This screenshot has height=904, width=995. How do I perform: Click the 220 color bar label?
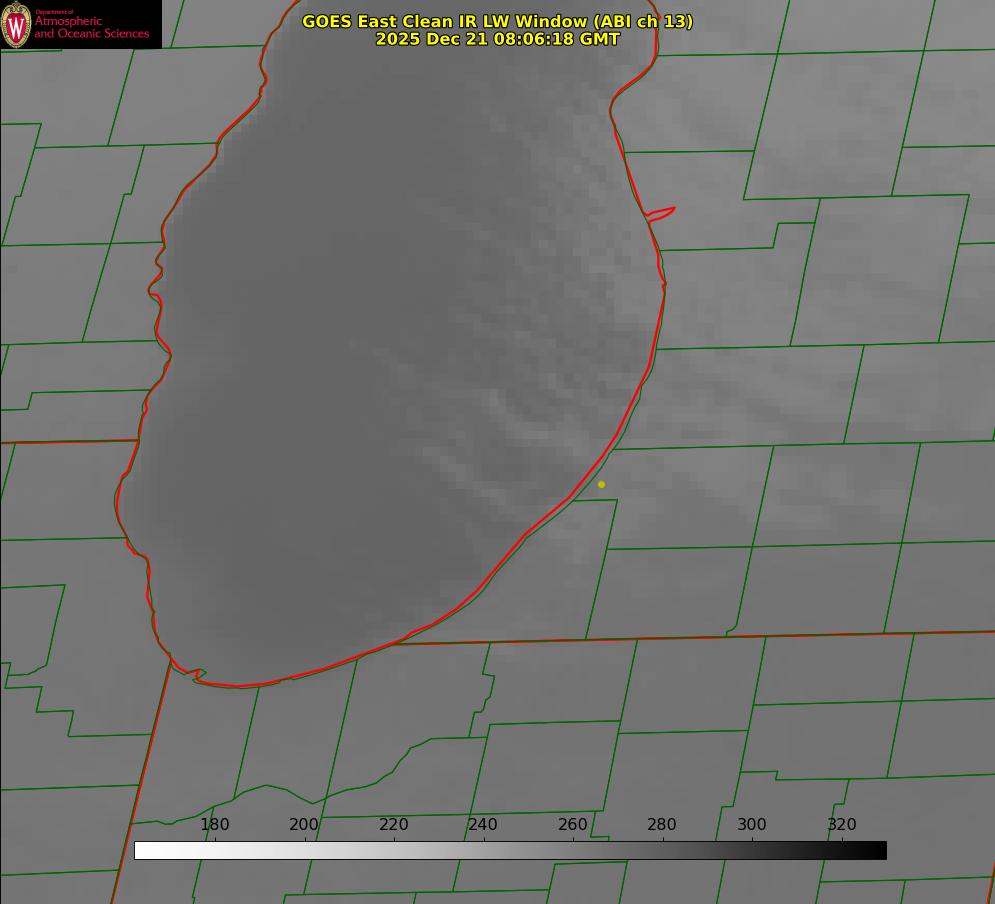393,825
